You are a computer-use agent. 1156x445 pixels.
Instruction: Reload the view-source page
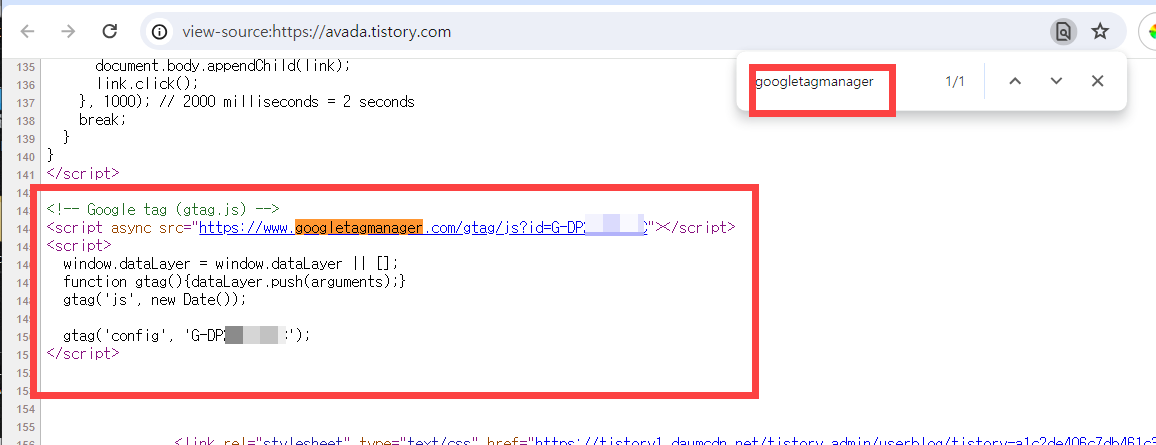(110, 31)
